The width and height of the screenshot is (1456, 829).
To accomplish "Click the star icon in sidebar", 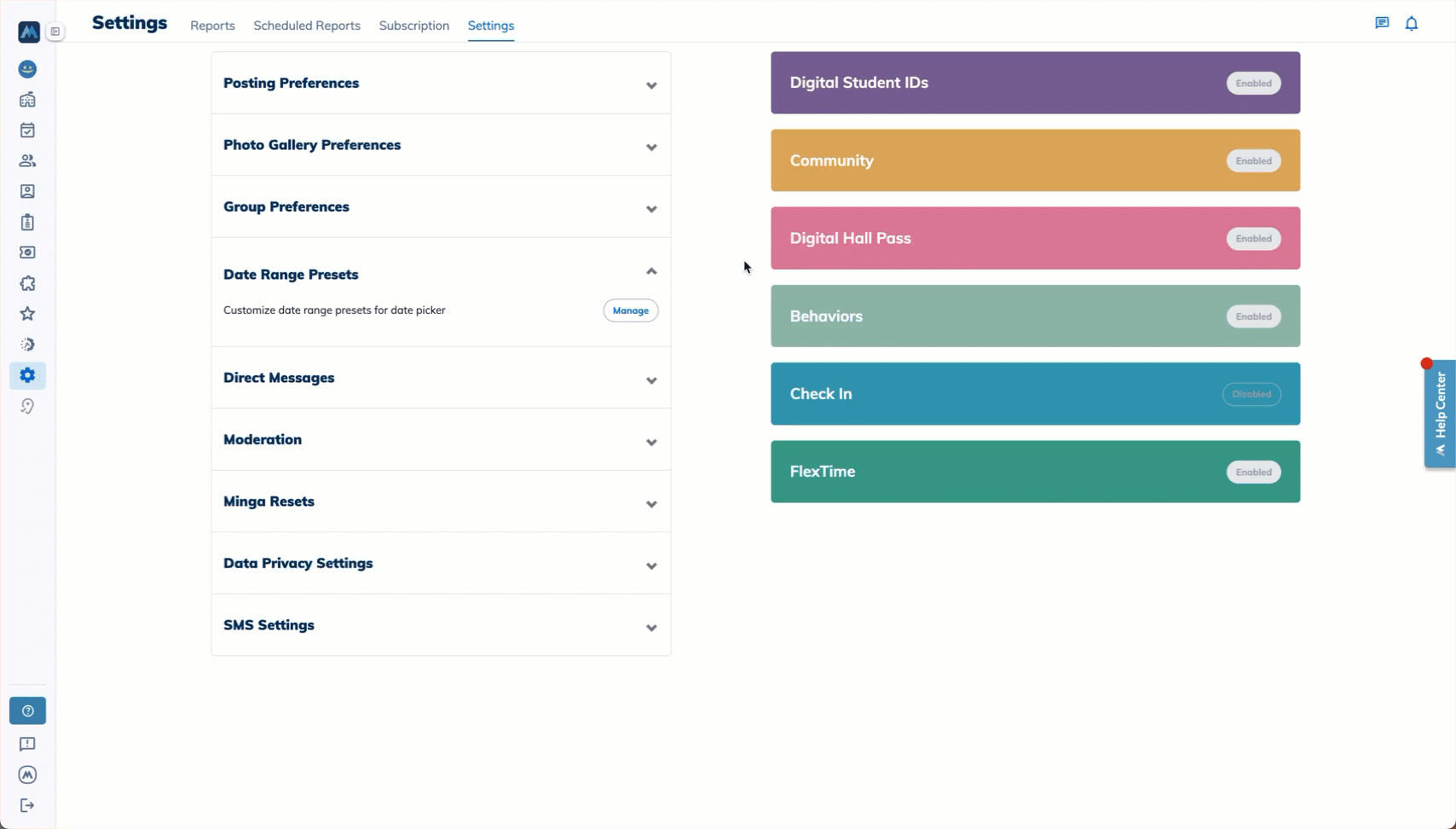I will click(x=27, y=314).
